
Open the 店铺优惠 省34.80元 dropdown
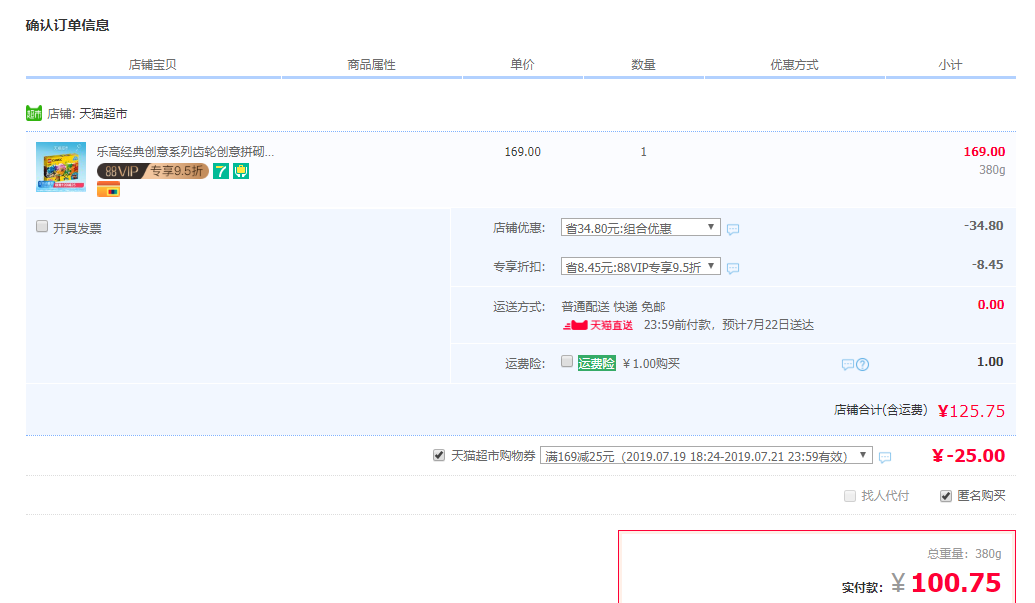pos(640,228)
